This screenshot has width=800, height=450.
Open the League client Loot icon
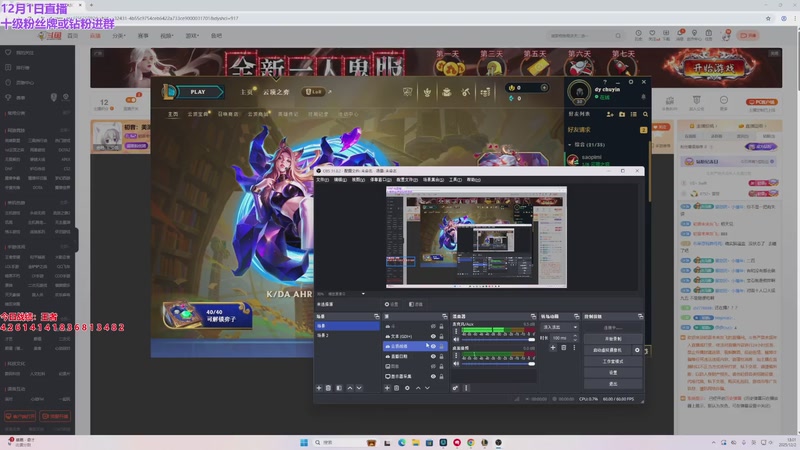pyautogui.click(x=446, y=92)
